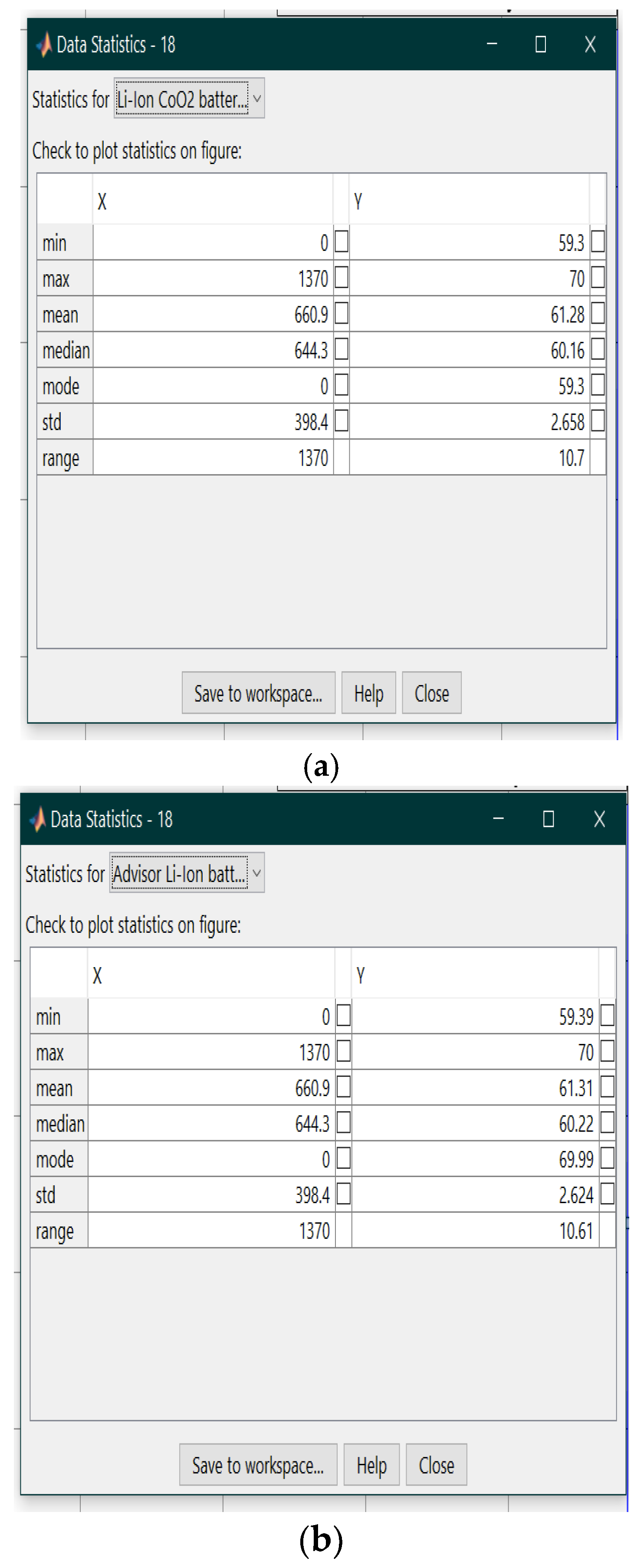Enable the checkbox next to Y std 2.624
The image size is (637, 1568).
(x=607, y=1194)
